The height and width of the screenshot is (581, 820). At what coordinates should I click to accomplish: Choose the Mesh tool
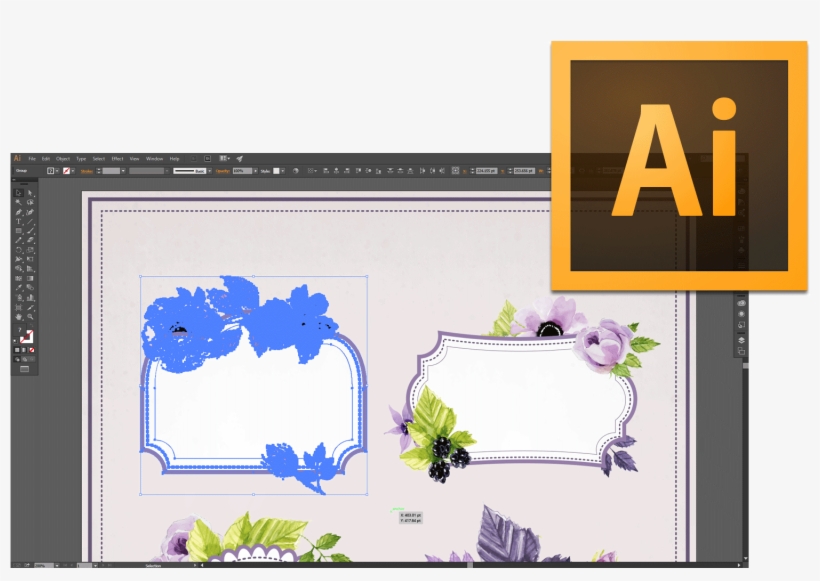click(x=18, y=278)
